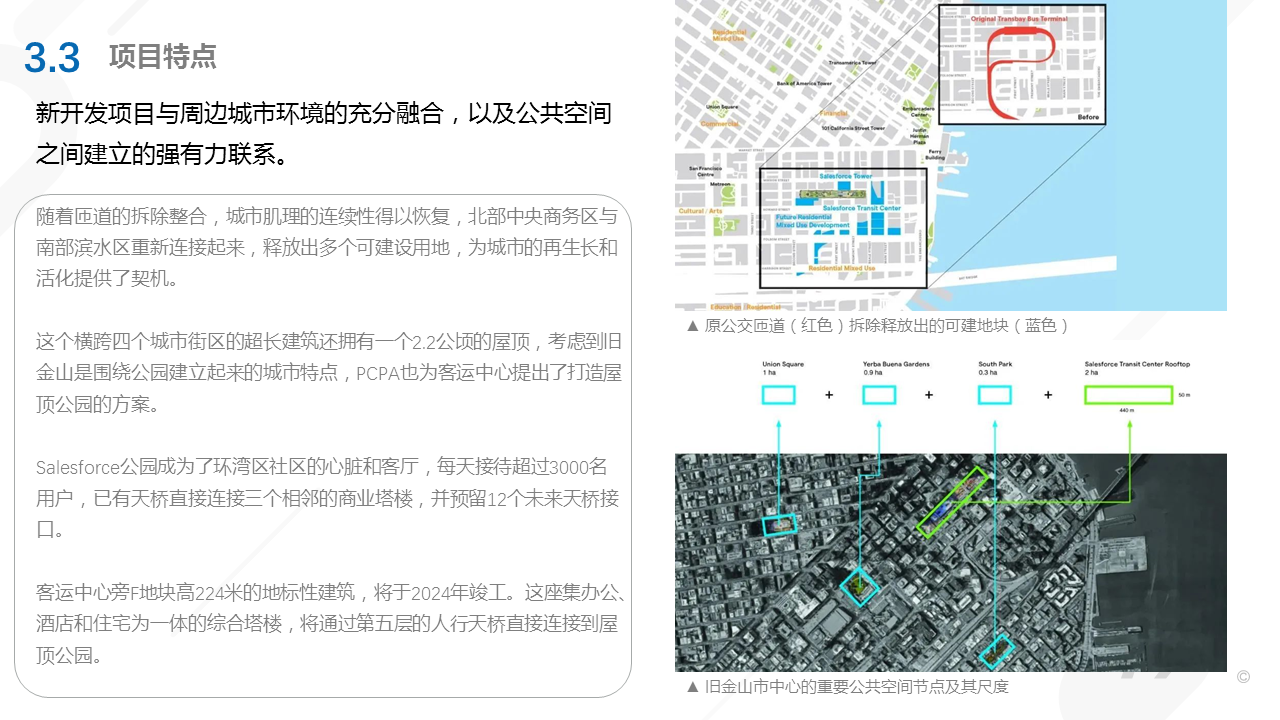Screen dimensions: 1280x720
Task: Select the Salesforce Tower map label
Action: pos(846,176)
